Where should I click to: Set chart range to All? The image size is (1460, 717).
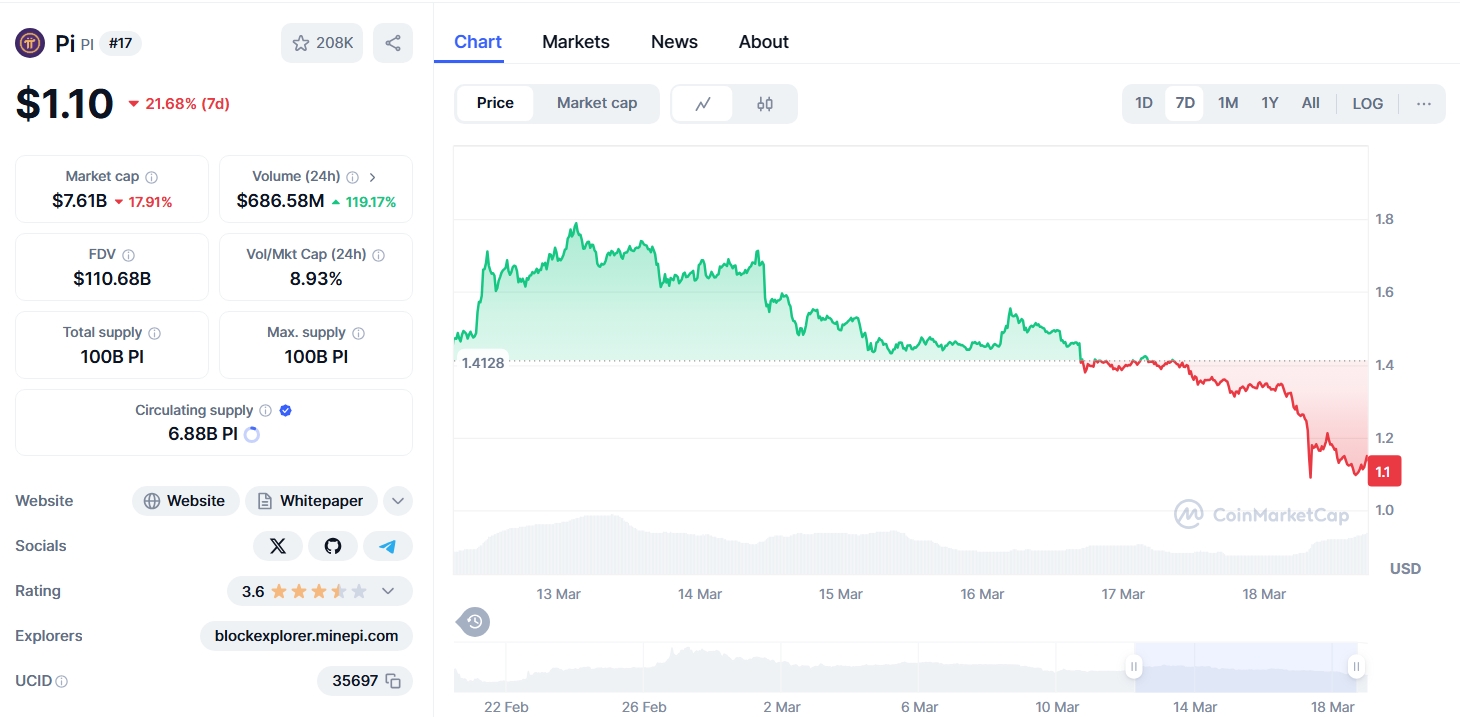point(1311,103)
